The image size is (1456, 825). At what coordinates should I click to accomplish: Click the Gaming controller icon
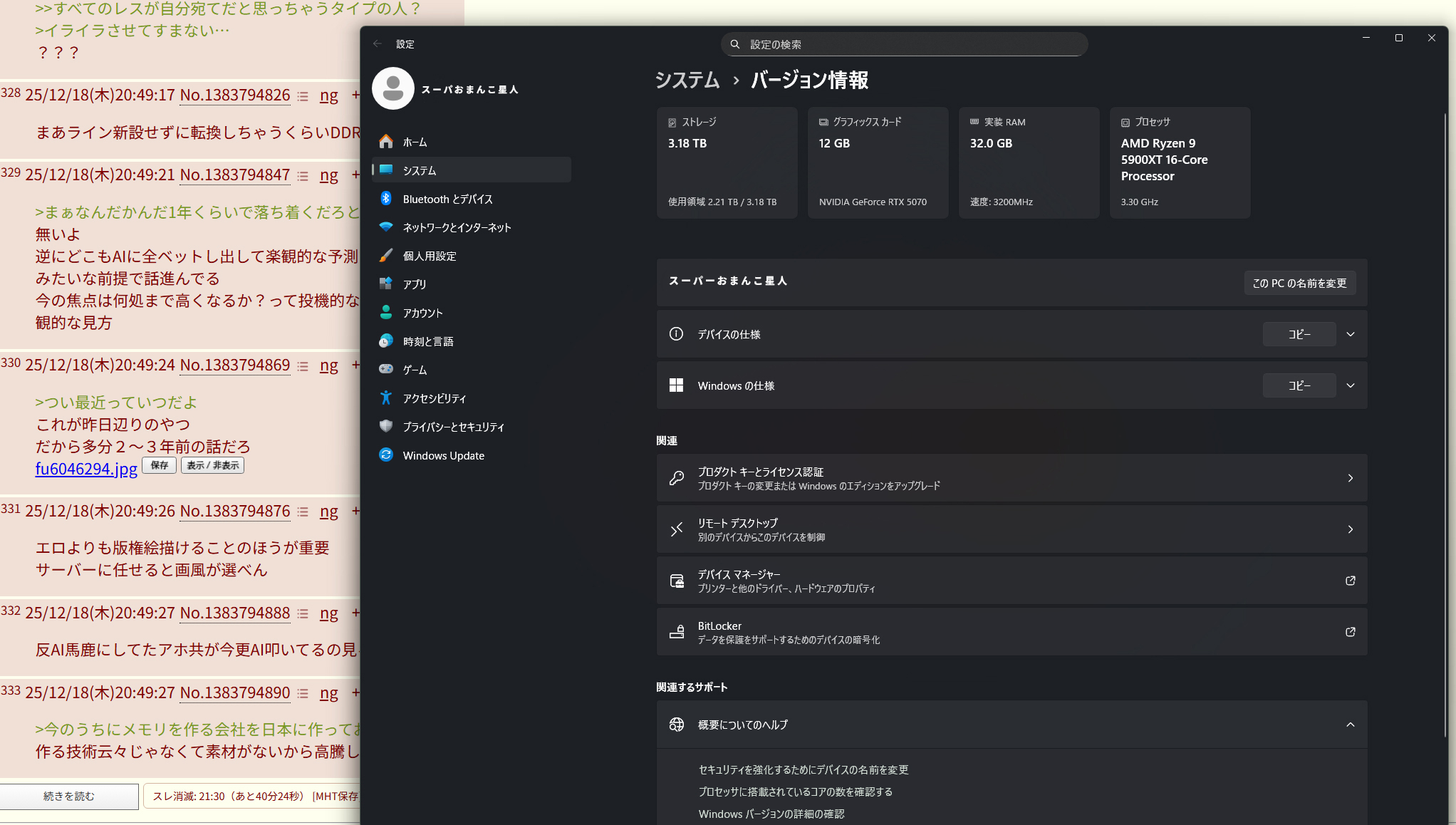(x=386, y=369)
